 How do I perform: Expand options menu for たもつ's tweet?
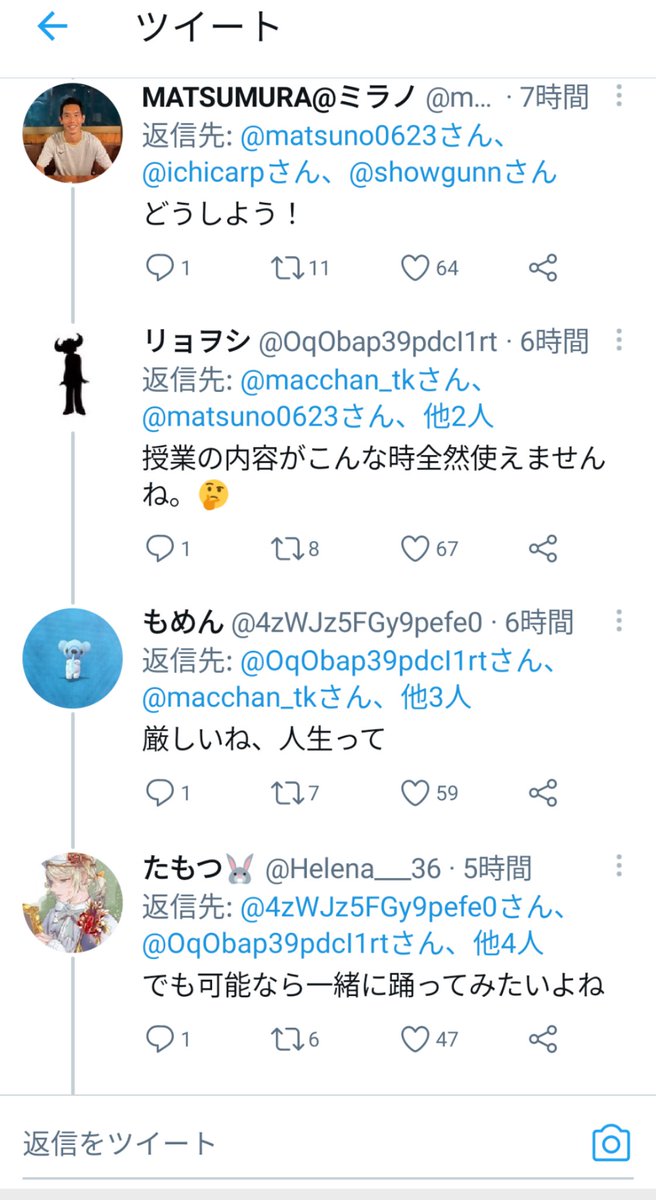[619, 866]
